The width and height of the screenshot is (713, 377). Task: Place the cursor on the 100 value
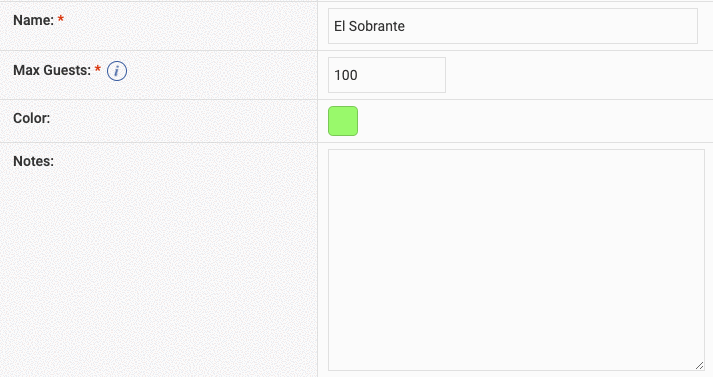coord(346,75)
